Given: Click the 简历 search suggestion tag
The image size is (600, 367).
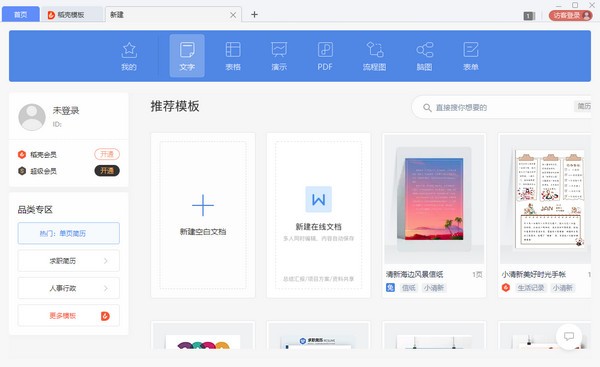Looking at the screenshot, I should tap(583, 106).
